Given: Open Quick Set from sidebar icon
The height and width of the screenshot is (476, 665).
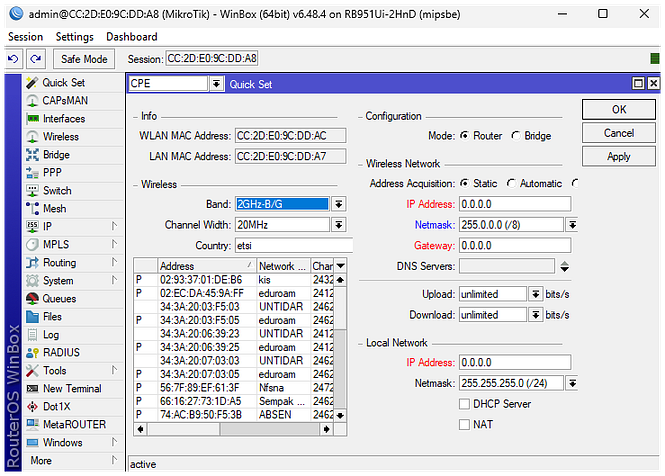Looking at the screenshot, I should point(32,83).
